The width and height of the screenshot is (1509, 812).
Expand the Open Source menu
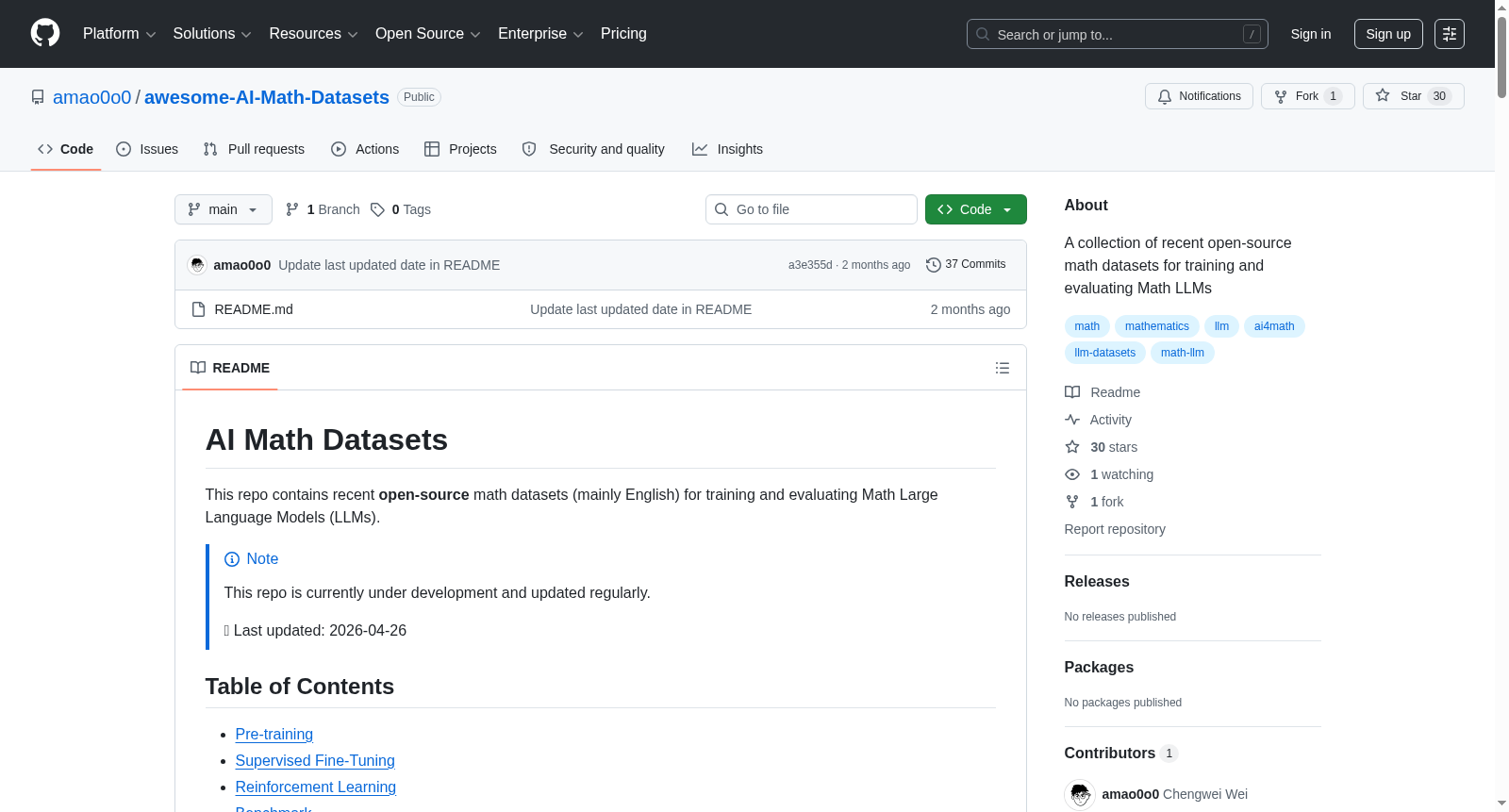tap(428, 34)
